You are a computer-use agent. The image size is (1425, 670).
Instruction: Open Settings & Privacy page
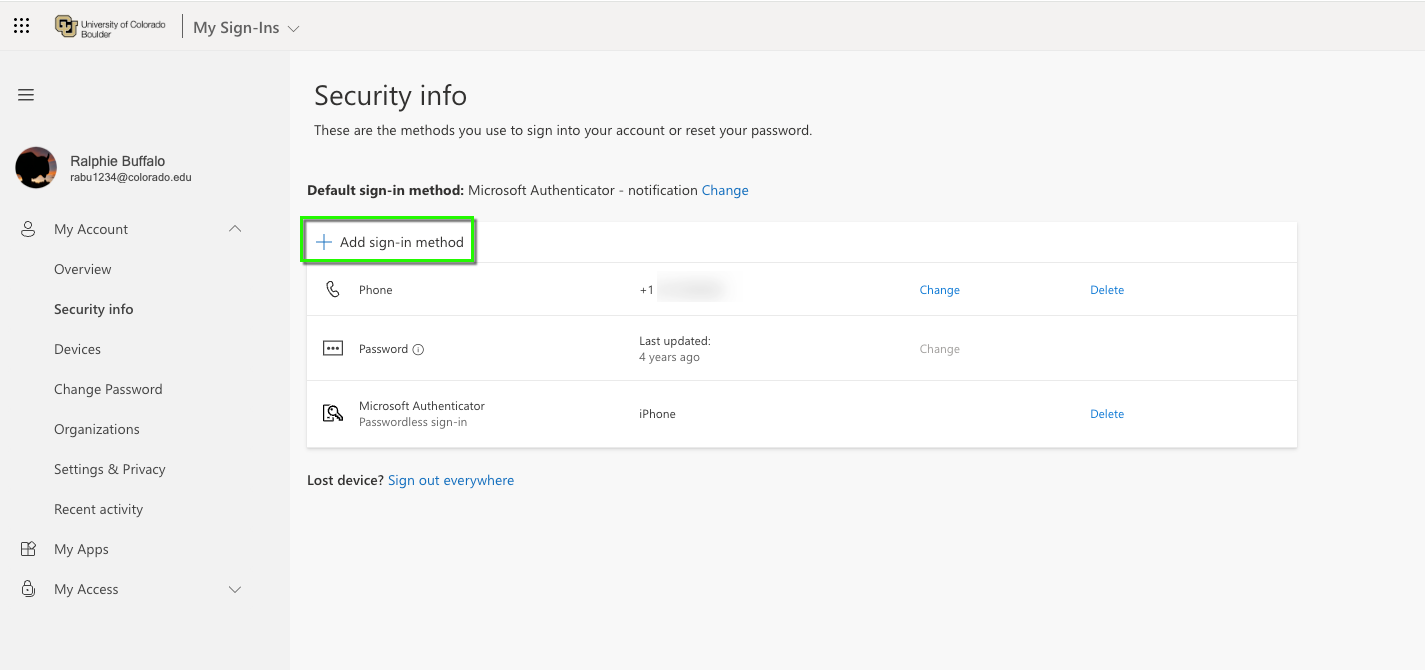109,469
